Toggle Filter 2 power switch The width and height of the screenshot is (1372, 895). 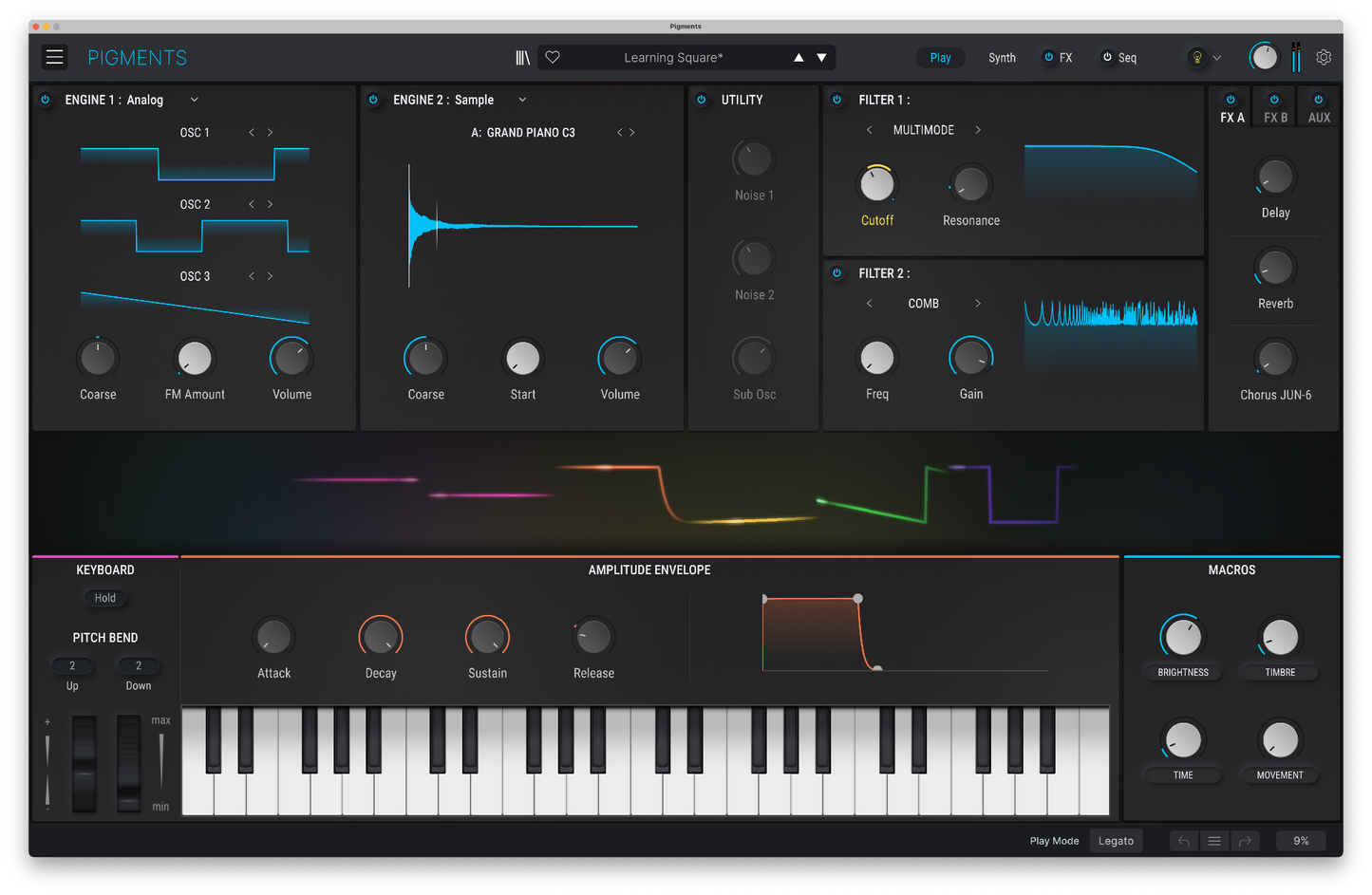pos(837,273)
